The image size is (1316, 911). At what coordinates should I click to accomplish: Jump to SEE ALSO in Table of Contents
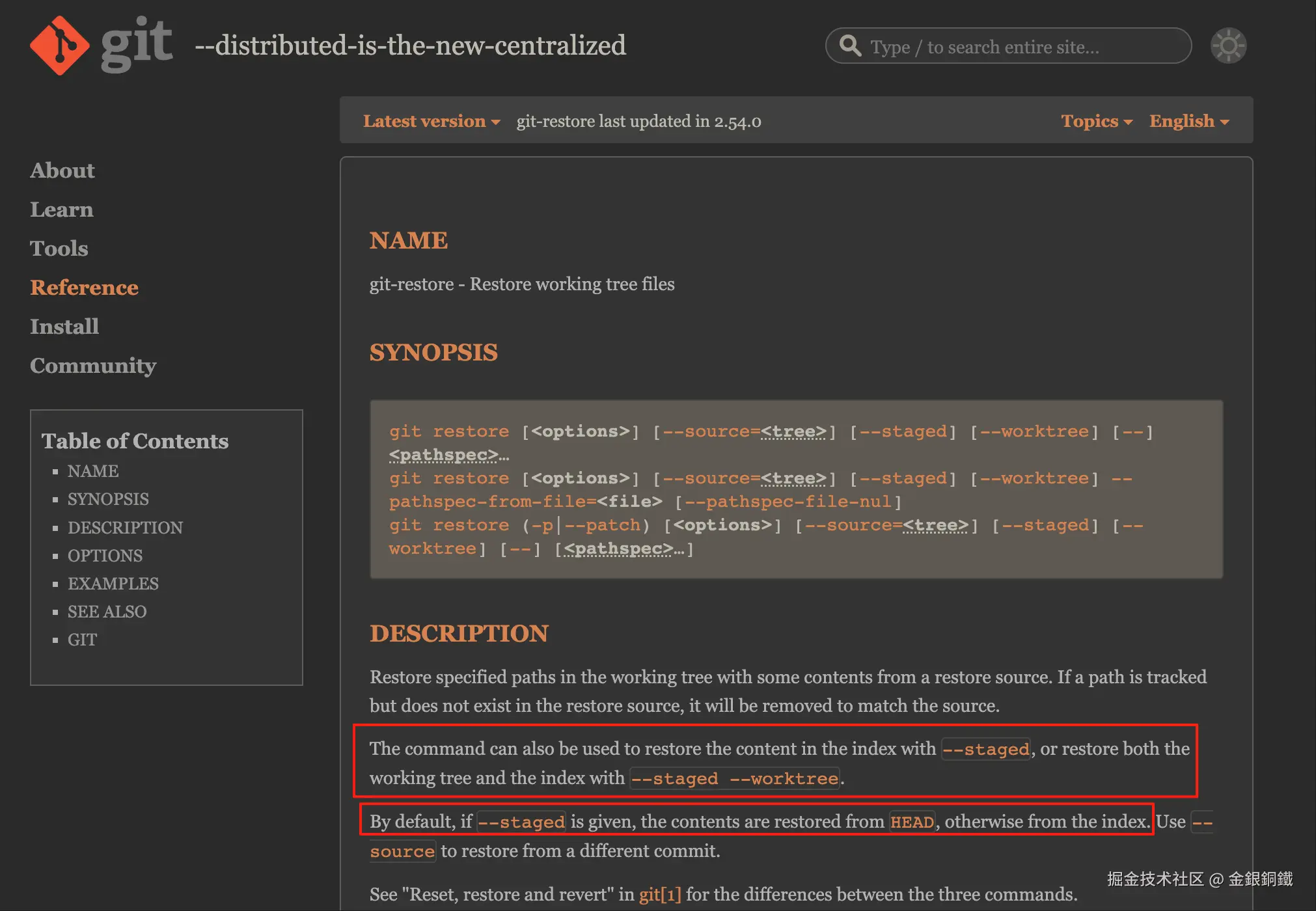[x=107, y=612]
